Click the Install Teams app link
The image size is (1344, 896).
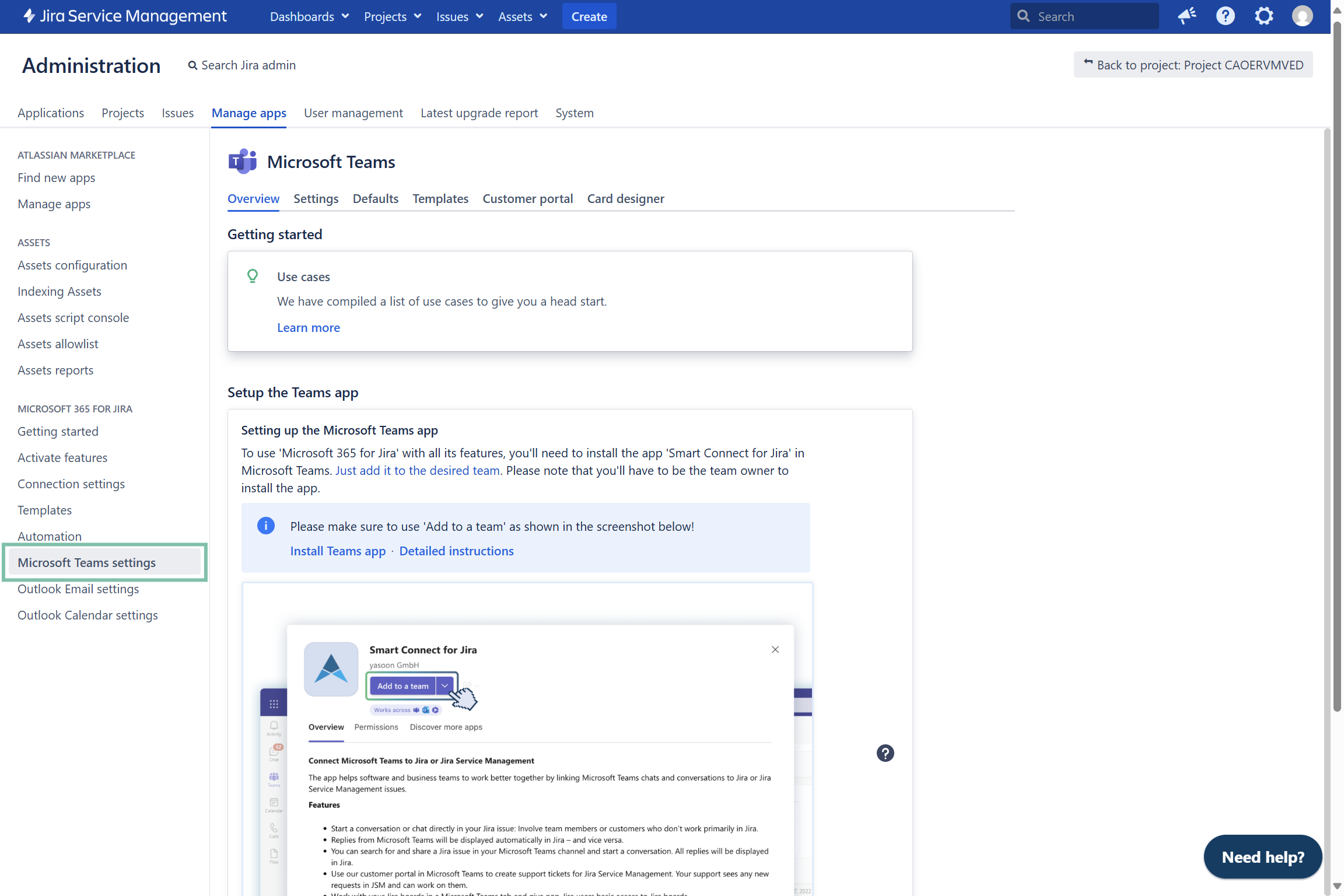tap(338, 551)
